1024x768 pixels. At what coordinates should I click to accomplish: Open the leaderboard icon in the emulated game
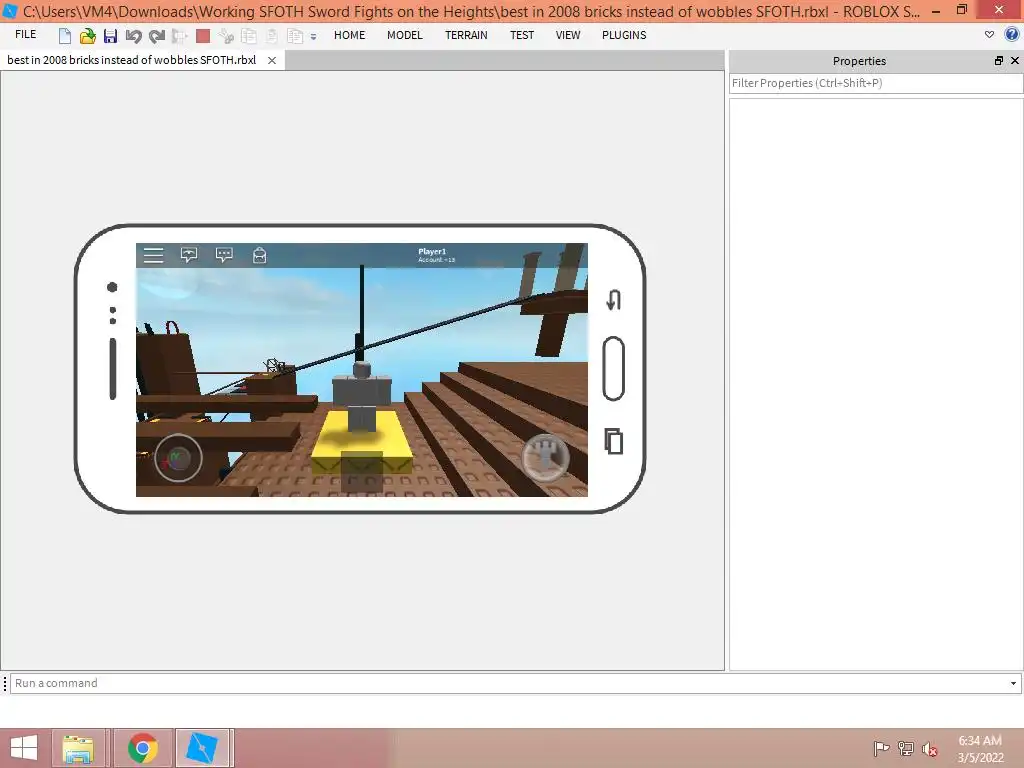[189, 255]
